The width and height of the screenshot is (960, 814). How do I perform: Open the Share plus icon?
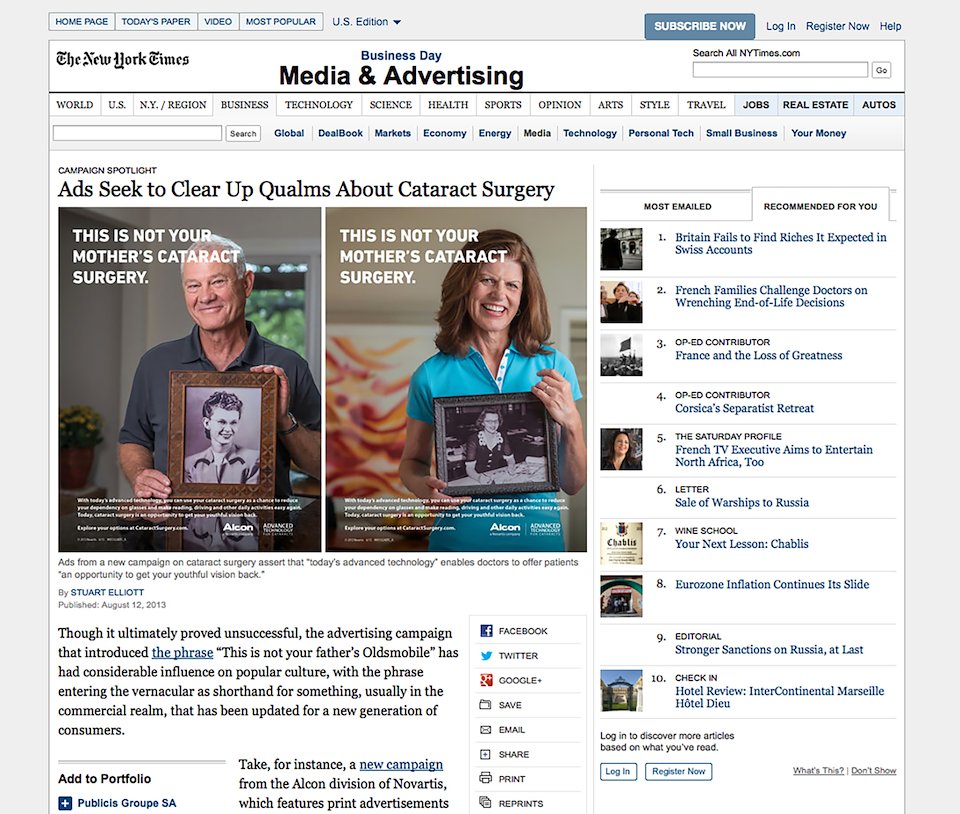pyautogui.click(x=486, y=754)
